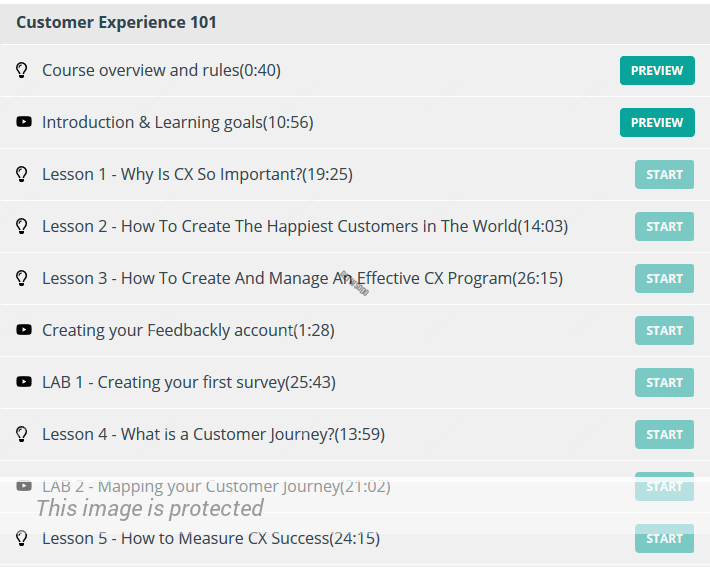Start Lesson 4 Customer Journey
The width and height of the screenshot is (710, 567).
(664, 435)
